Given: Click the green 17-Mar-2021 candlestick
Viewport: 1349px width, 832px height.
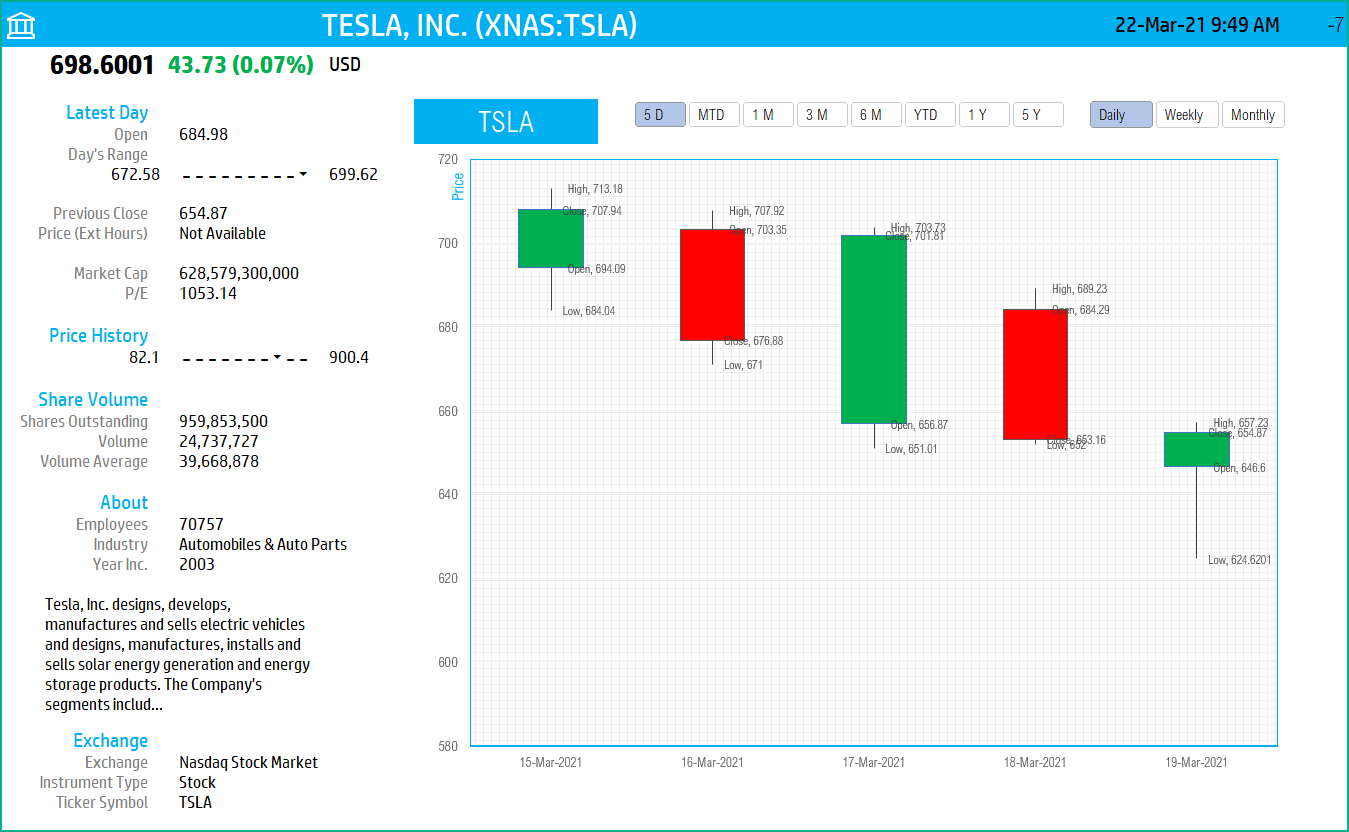Looking at the screenshot, I should click(874, 329).
